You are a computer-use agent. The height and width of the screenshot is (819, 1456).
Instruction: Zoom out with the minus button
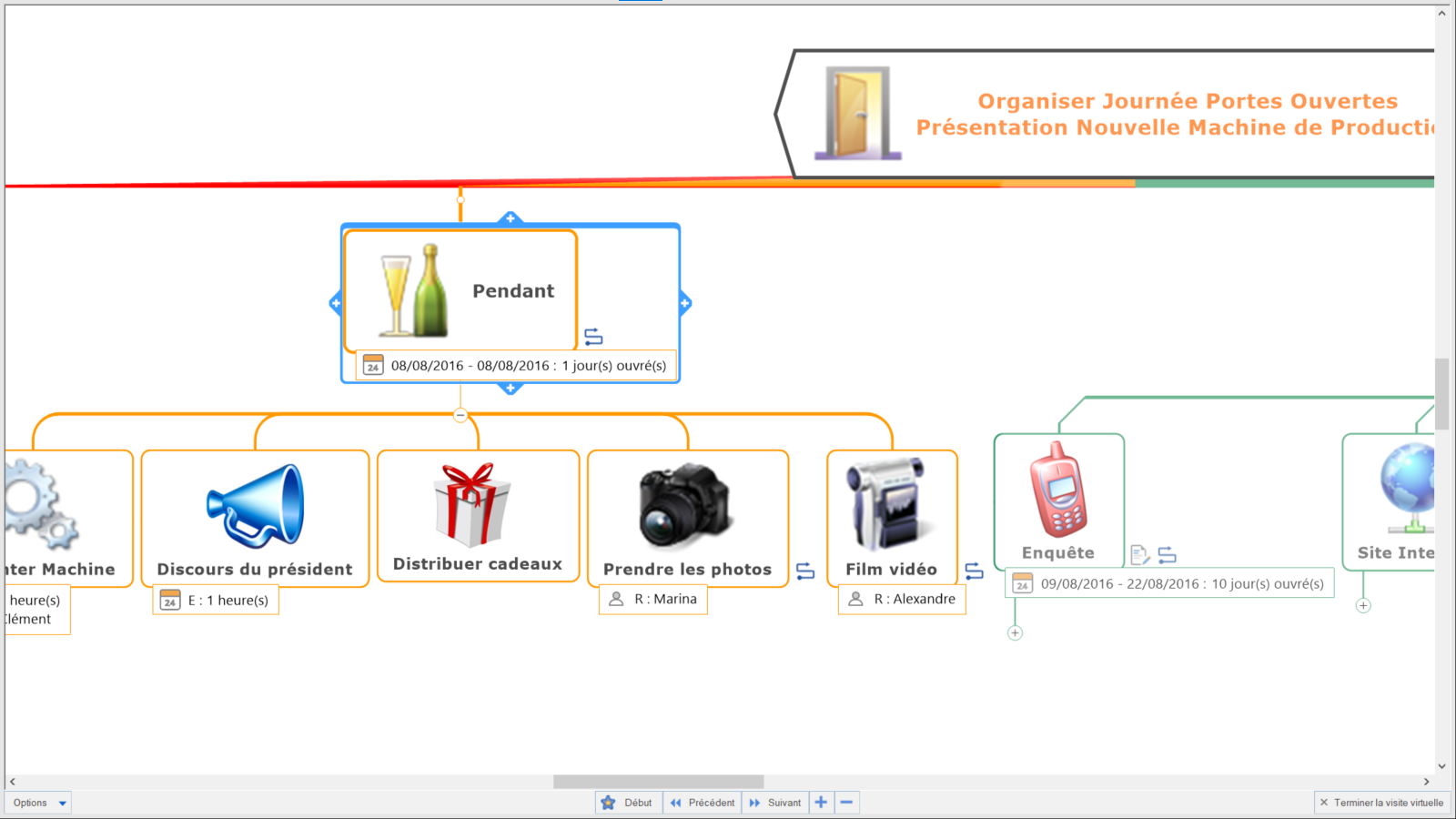[846, 803]
